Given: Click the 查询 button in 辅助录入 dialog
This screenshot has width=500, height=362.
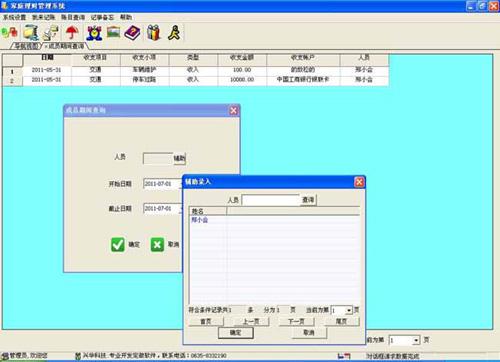Looking at the screenshot, I should point(308,200).
